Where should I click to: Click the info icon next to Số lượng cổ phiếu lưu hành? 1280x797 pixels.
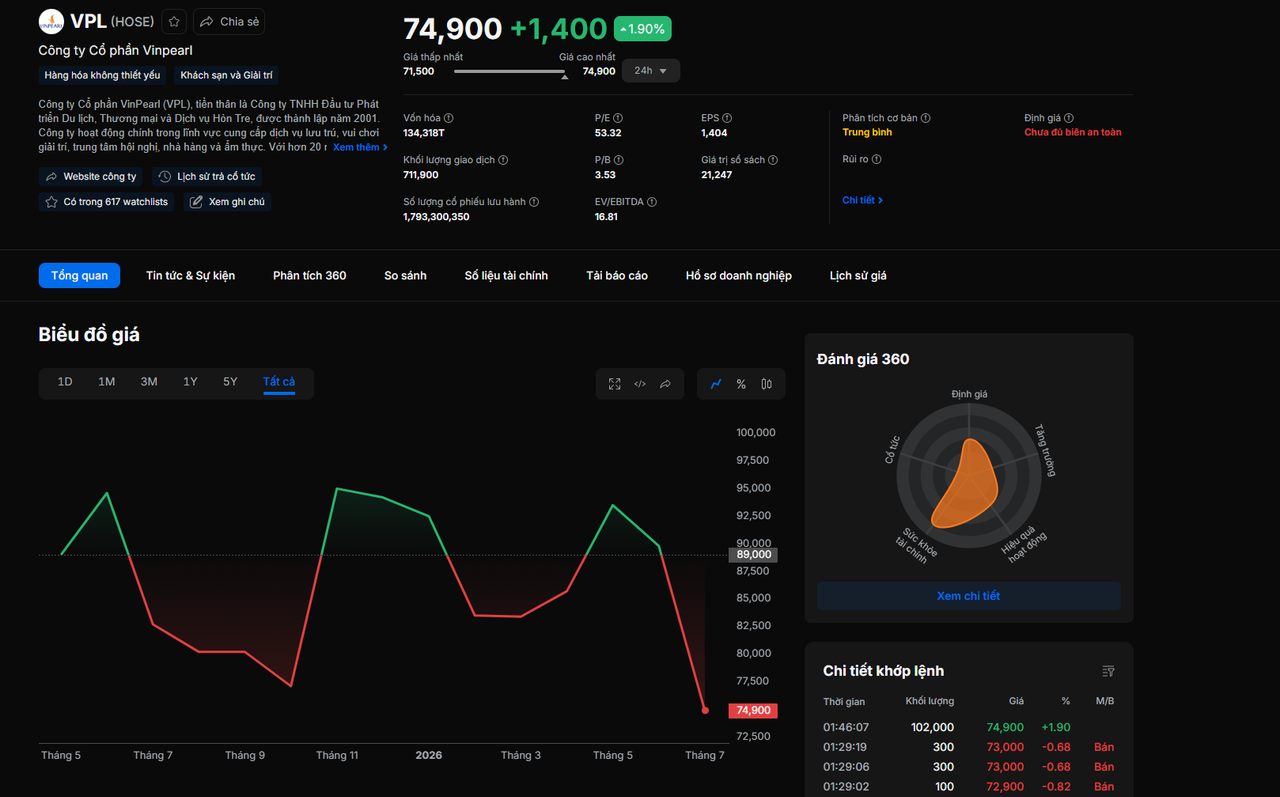(x=534, y=202)
